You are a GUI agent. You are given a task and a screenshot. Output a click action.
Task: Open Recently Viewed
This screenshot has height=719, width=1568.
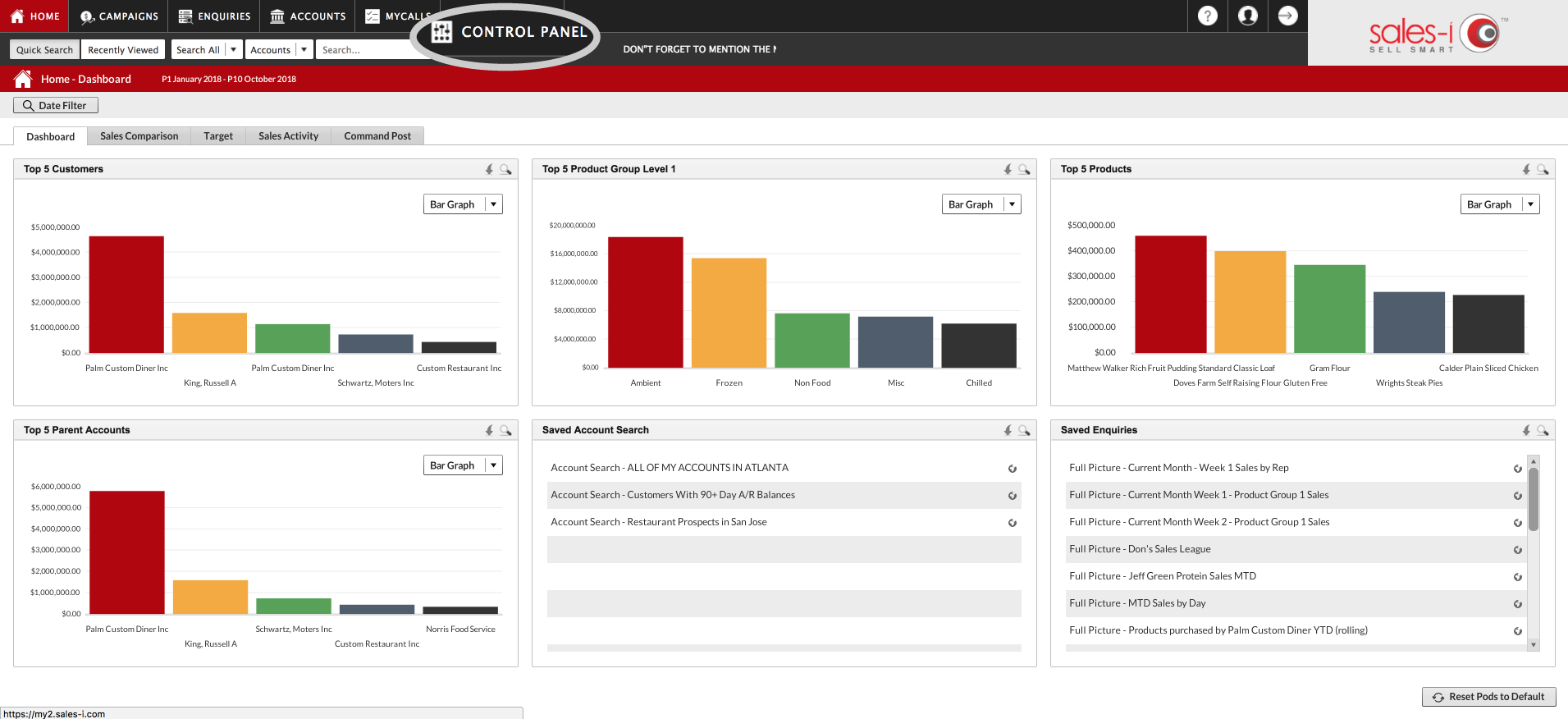(x=123, y=50)
